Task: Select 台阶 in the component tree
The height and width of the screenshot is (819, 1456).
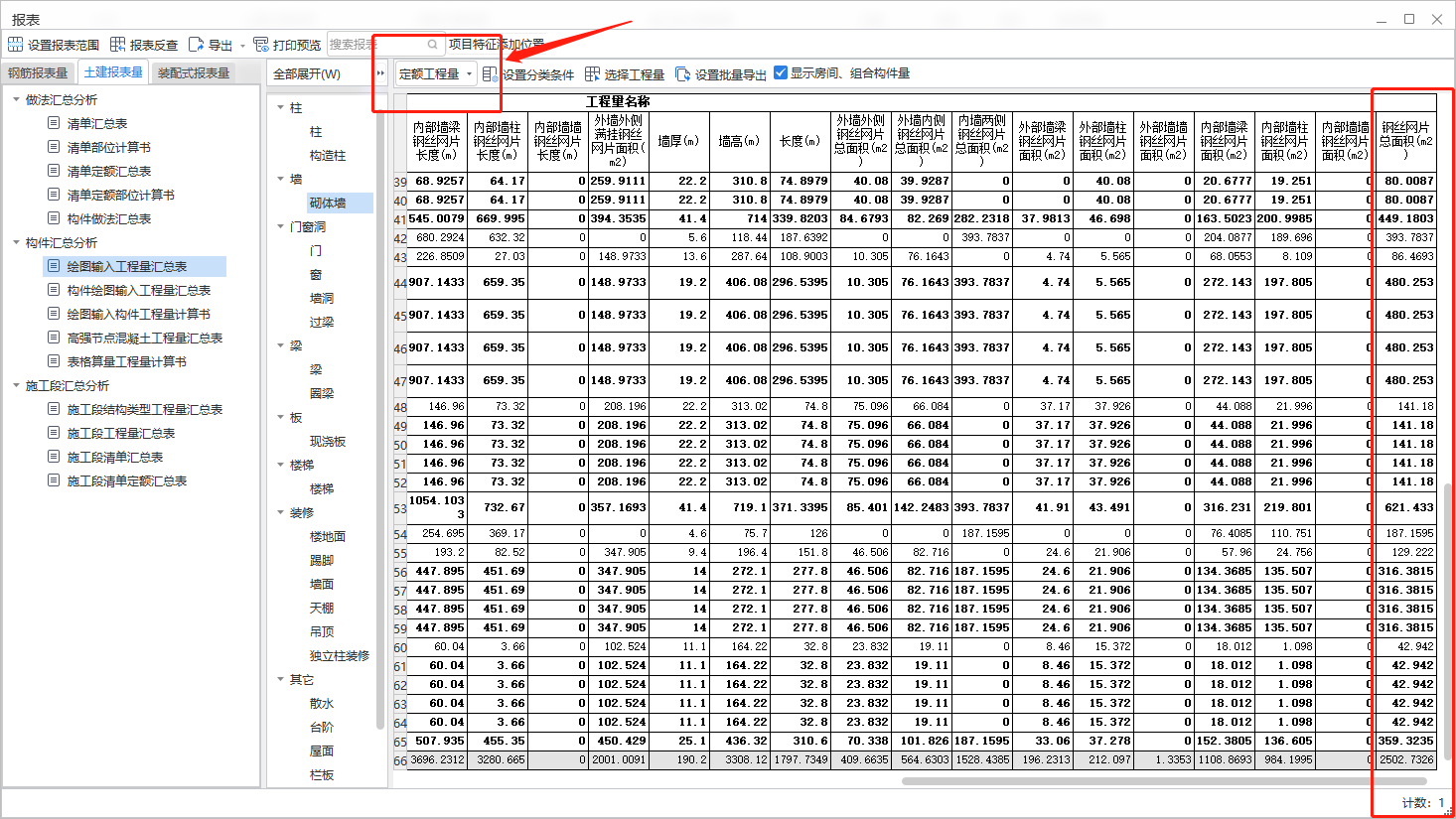Action: 322,727
